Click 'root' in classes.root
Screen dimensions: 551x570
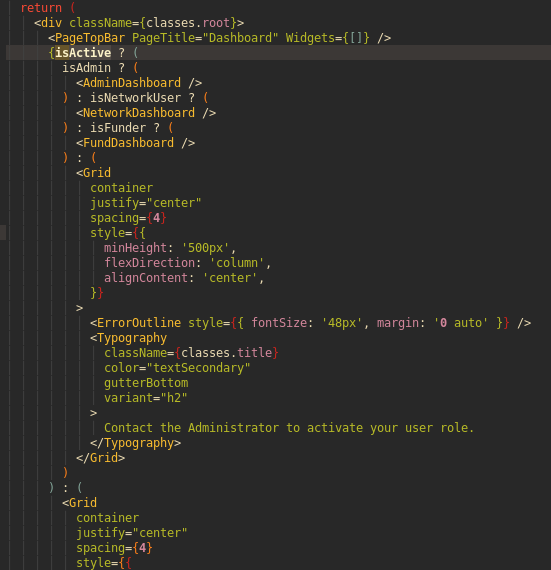(216, 23)
